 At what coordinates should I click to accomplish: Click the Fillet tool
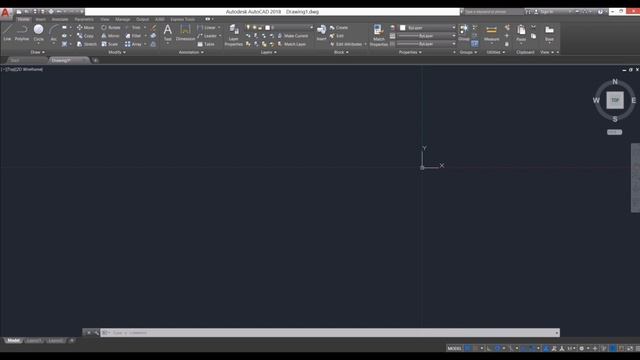pyautogui.click(x=133, y=36)
